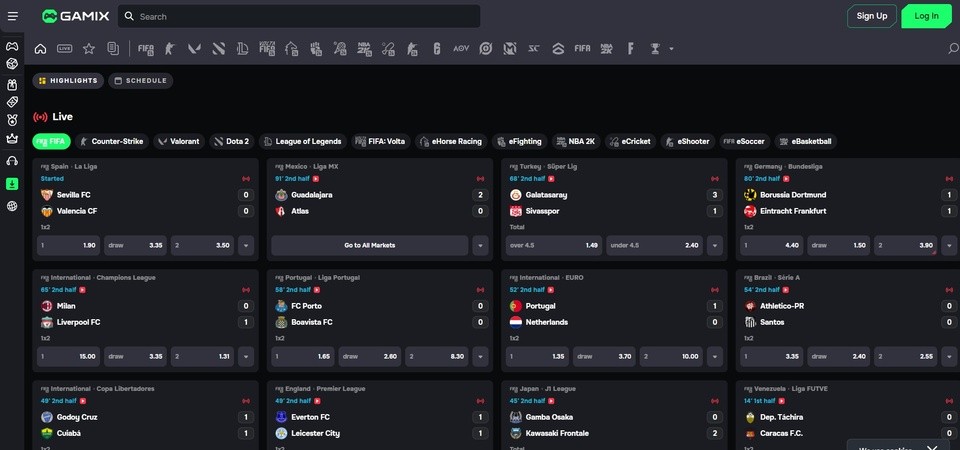Click the search magnifier at toolbar right edge

(x=953, y=48)
